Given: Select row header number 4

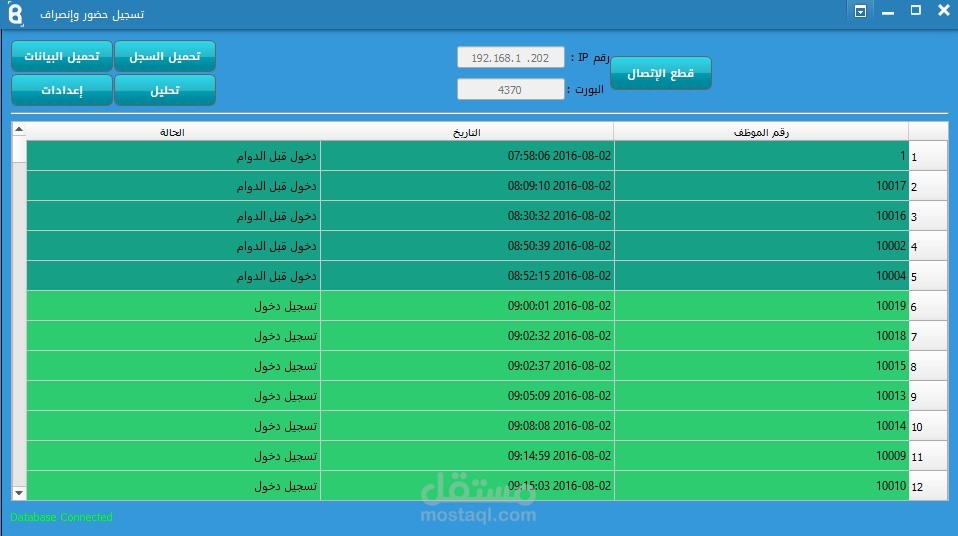Looking at the screenshot, I should point(928,246).
